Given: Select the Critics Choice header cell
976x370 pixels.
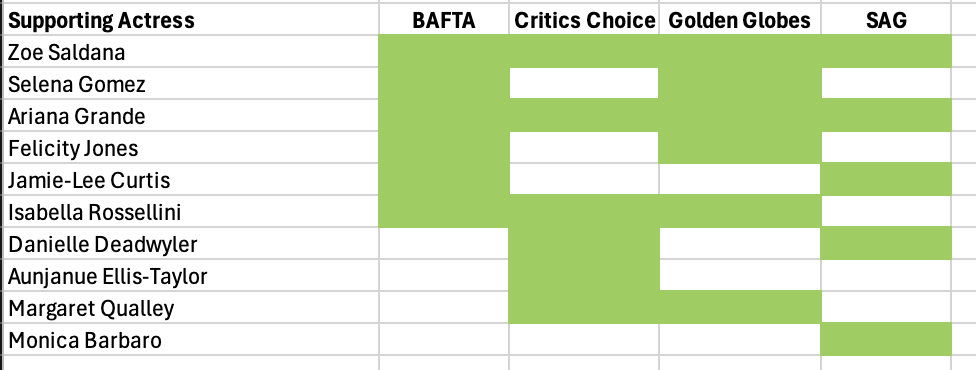Looking at the screenshot, I should (584, 20).
